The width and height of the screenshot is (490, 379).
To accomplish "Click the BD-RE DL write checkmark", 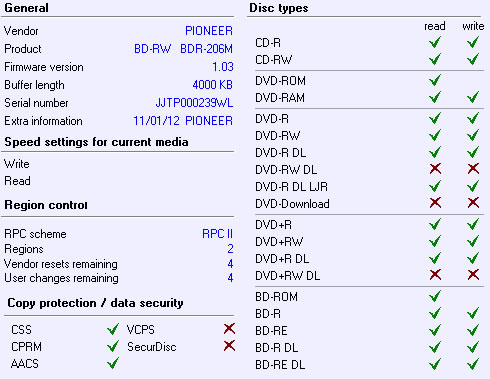I will click(x=473, y=364).
